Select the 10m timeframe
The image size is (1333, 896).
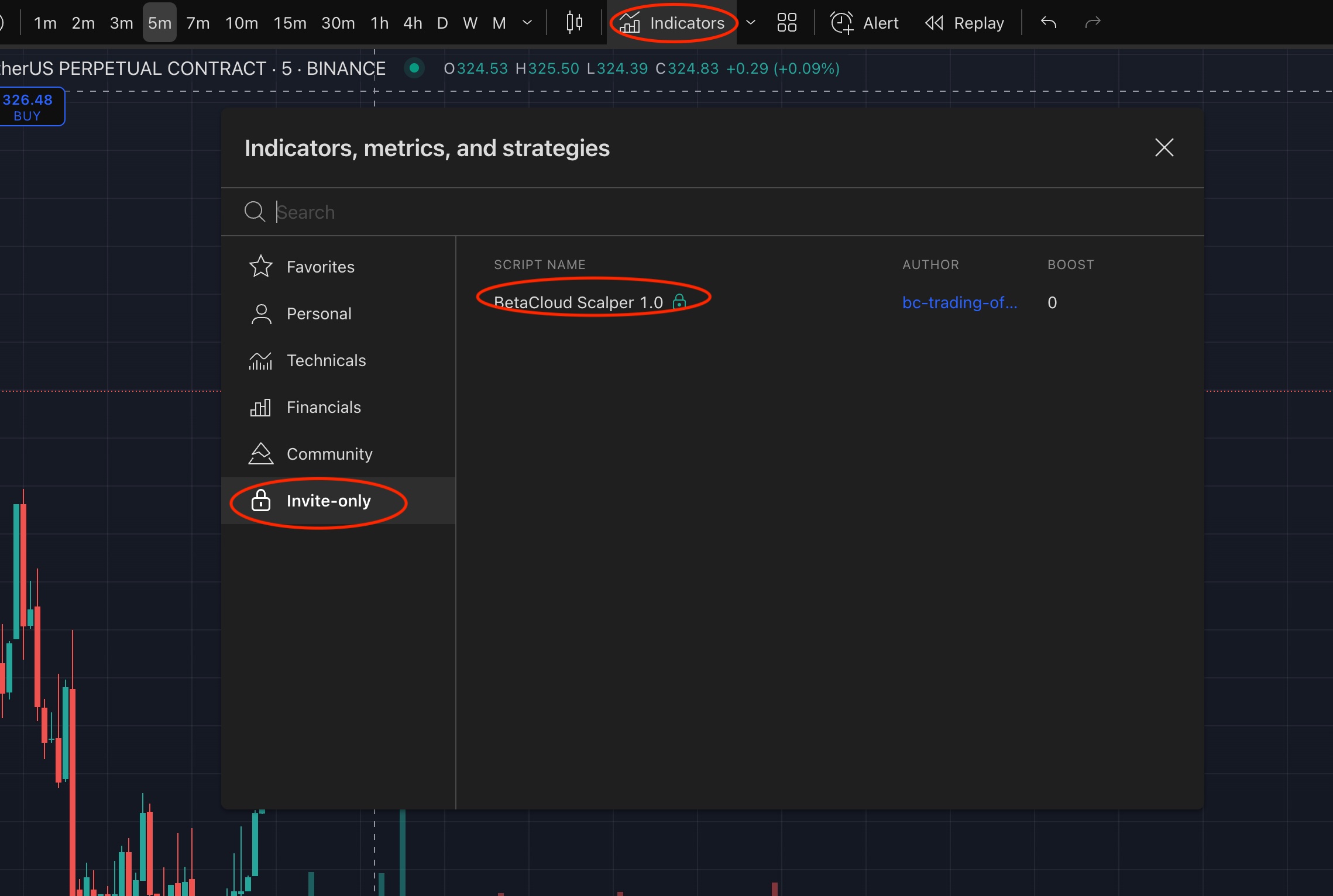click(242, 23)
